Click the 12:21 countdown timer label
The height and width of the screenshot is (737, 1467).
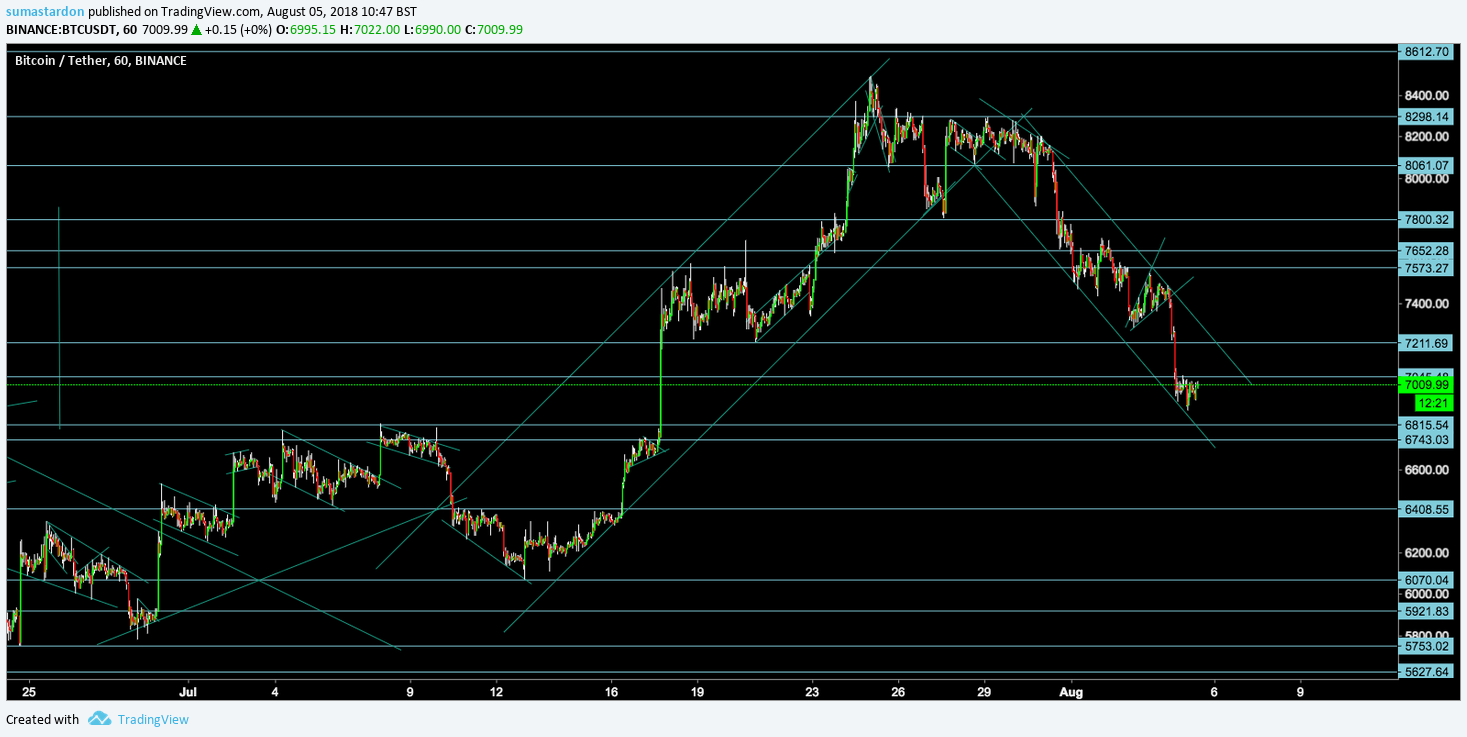pos(1435,402)
